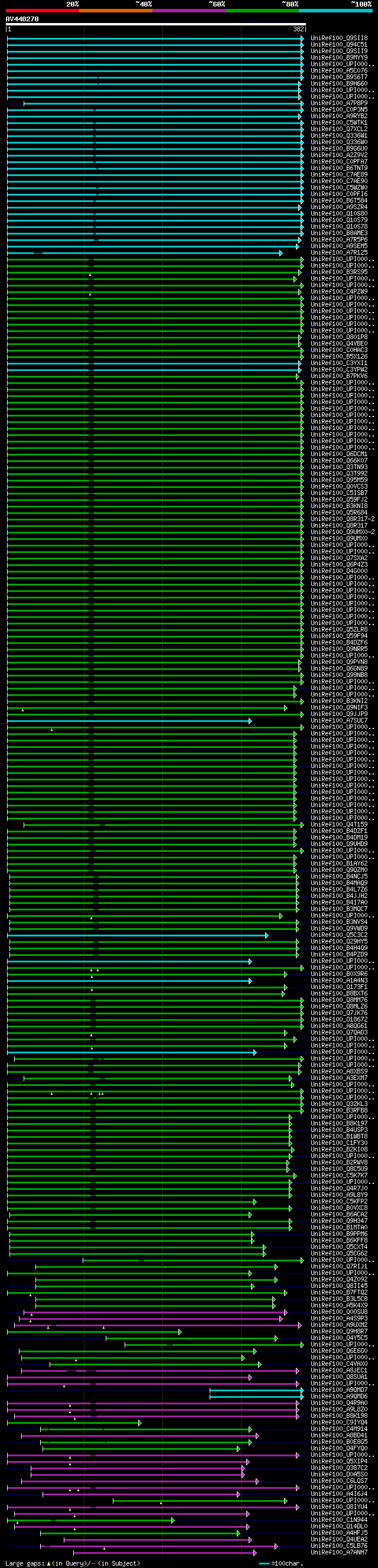This screenshot has width=378, height=1568.
Task: Open hit UniRef100_Q94C51
Action: pos(339,44)
